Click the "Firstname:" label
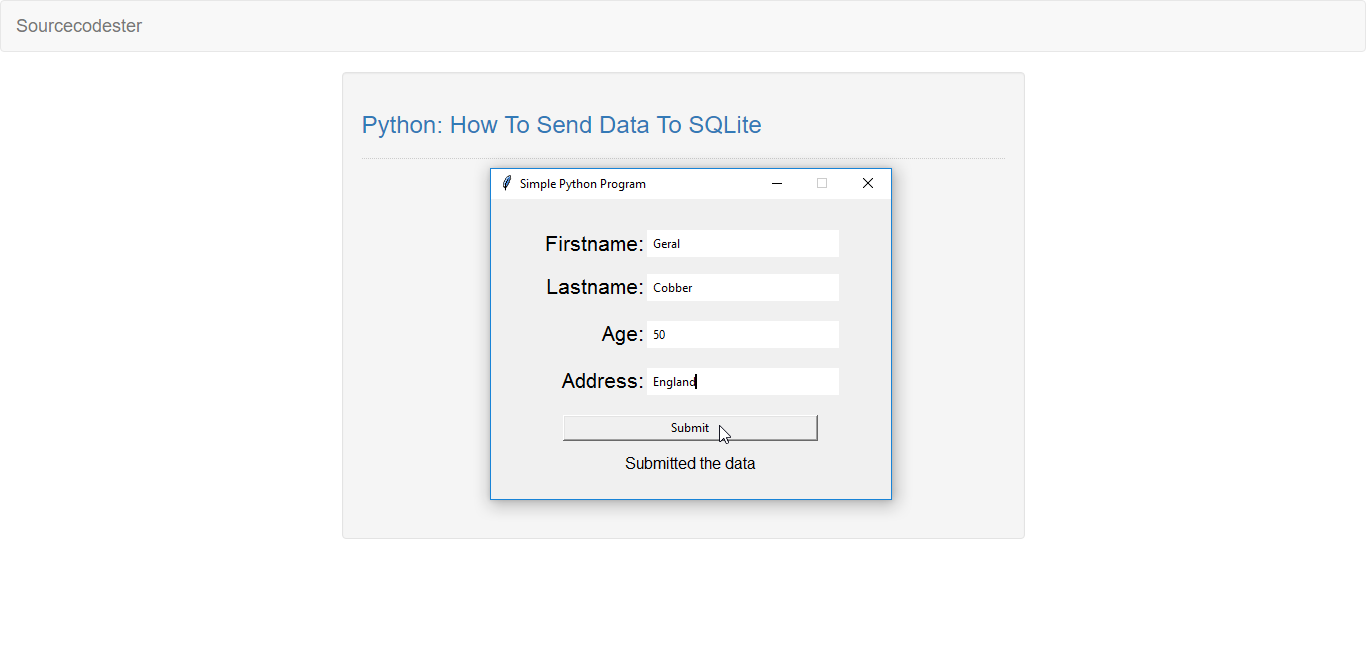This screenshot has width=1366, height=661. pos(594,244)
